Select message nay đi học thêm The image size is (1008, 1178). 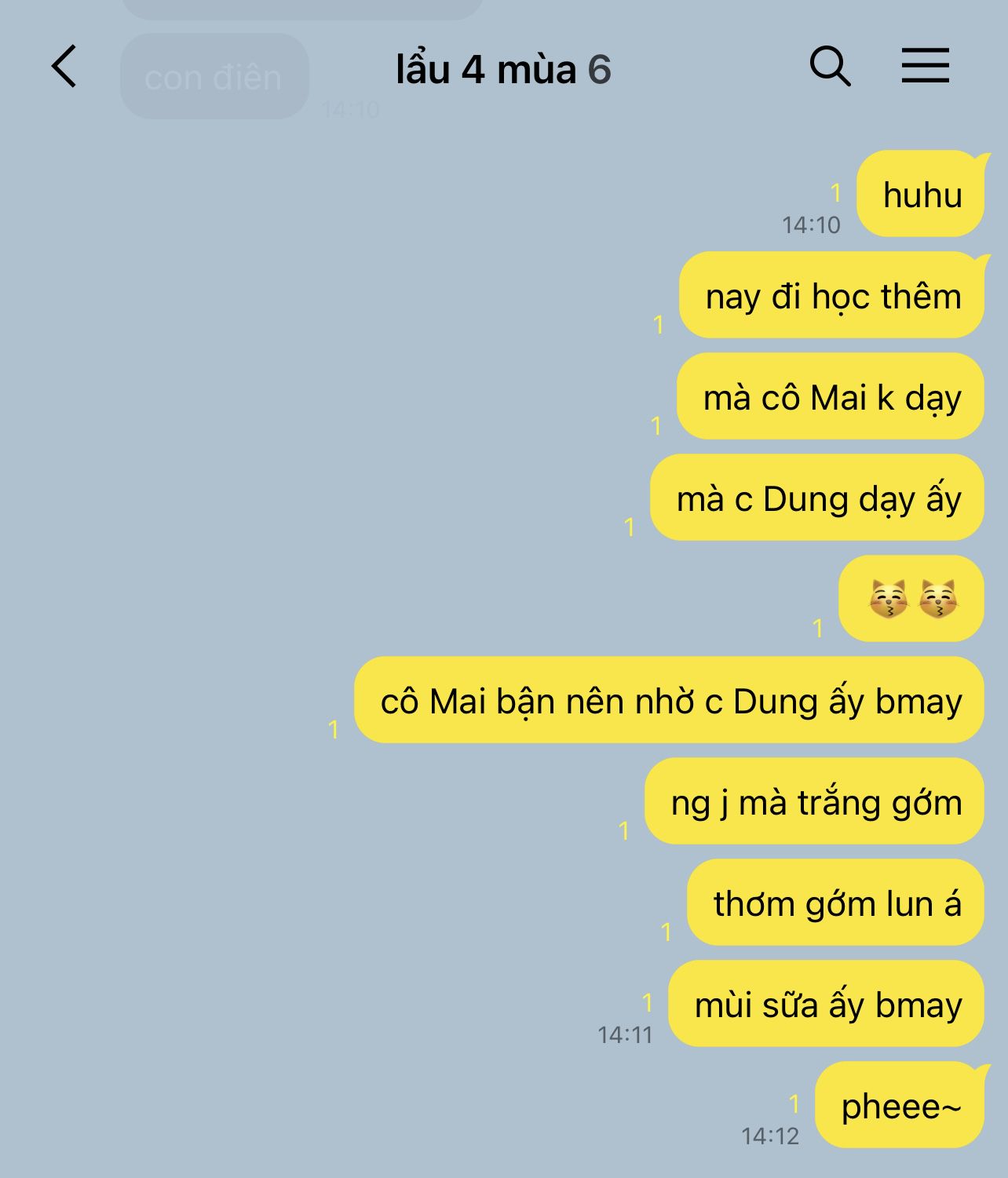pyautogui.click(x=831, y=295)
